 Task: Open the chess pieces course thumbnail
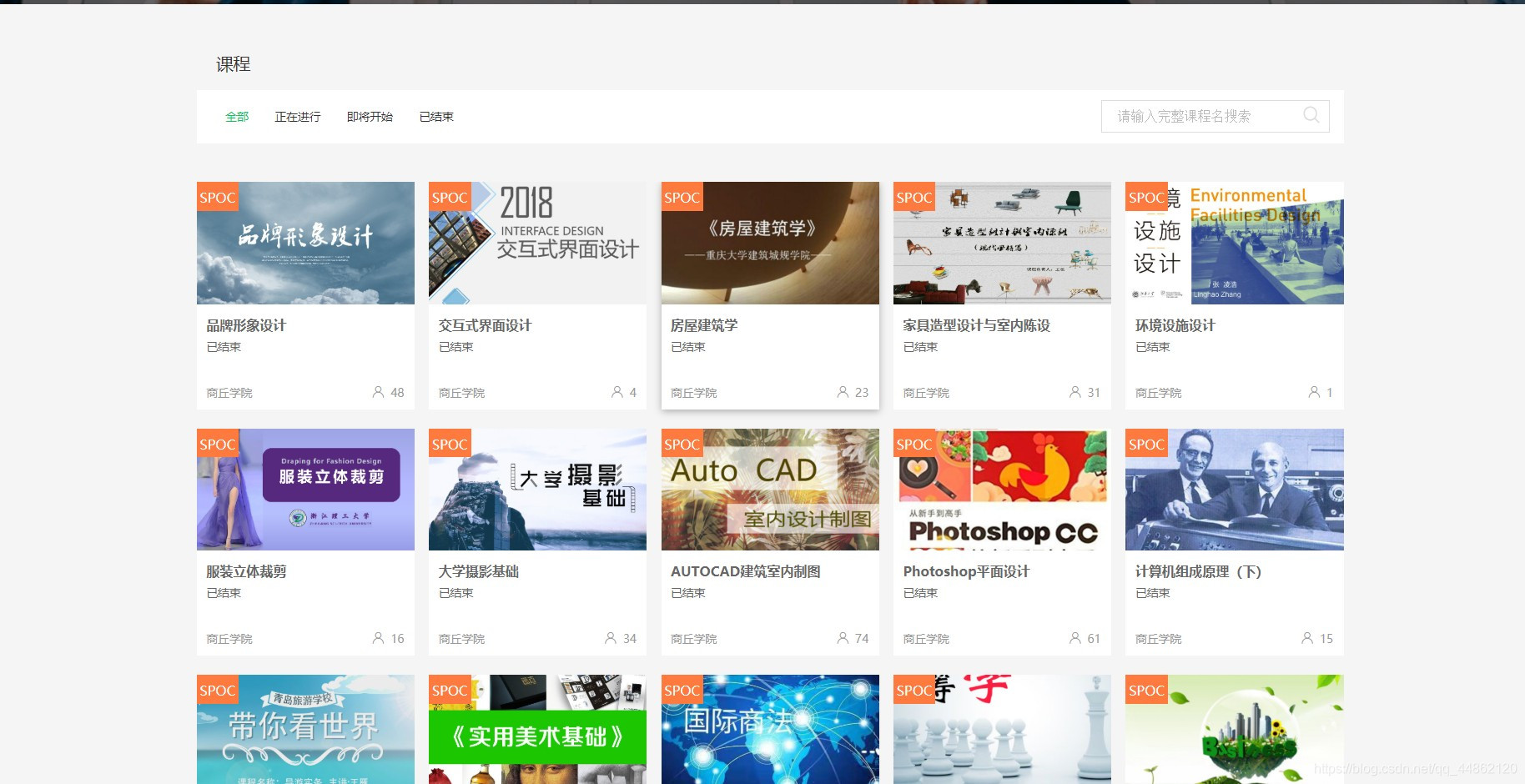(x=1002, y=729)
